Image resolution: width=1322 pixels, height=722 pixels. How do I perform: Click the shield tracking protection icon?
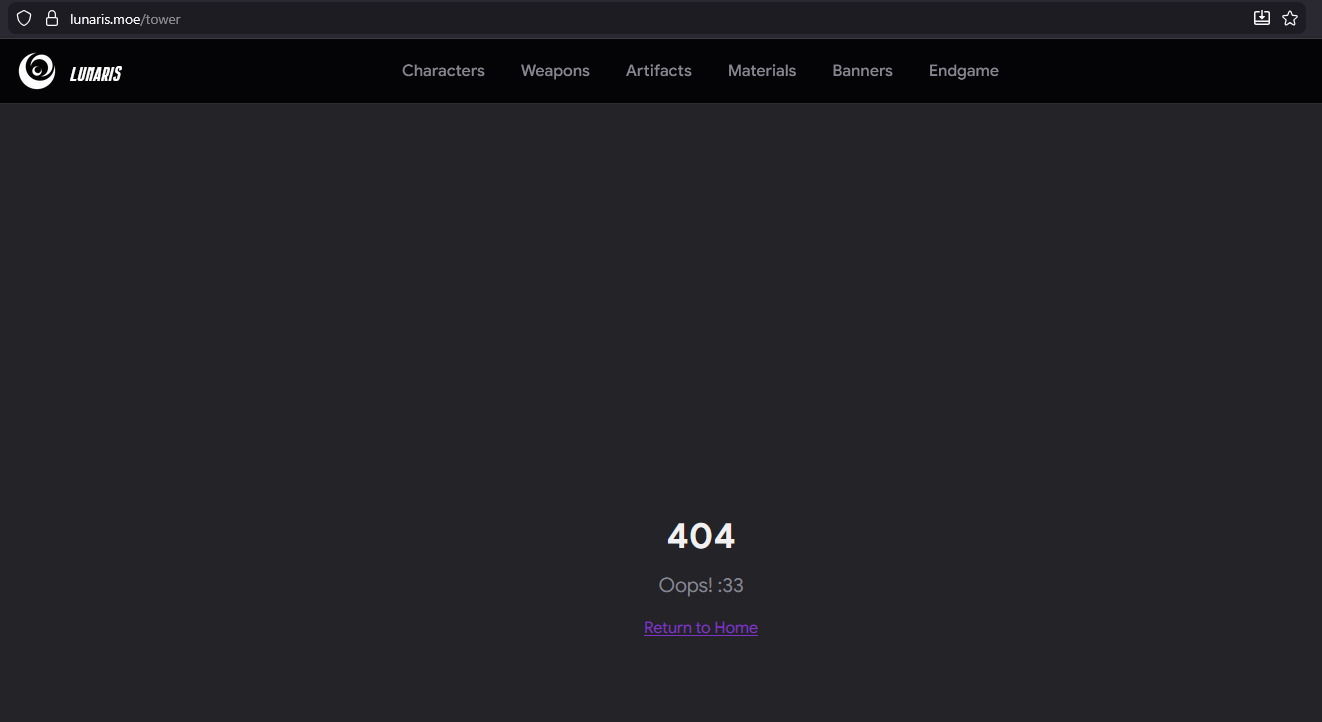point(24,18)
